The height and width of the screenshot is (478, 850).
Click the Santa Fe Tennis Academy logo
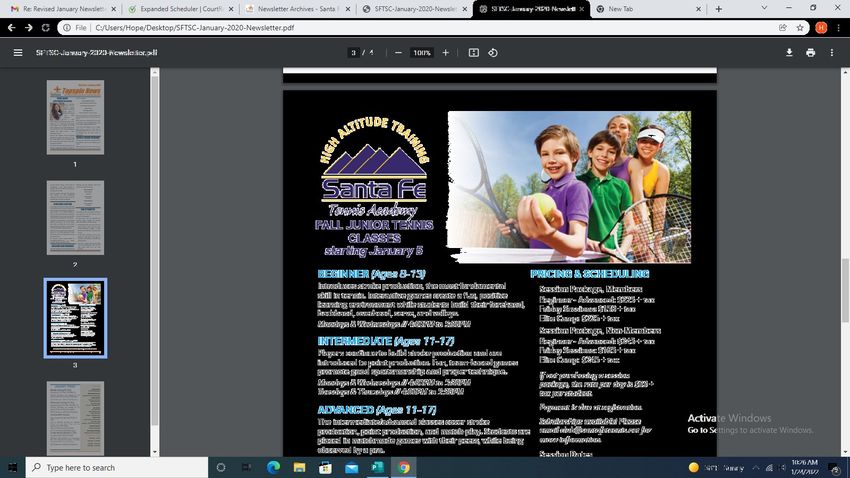tap(375, 168)
